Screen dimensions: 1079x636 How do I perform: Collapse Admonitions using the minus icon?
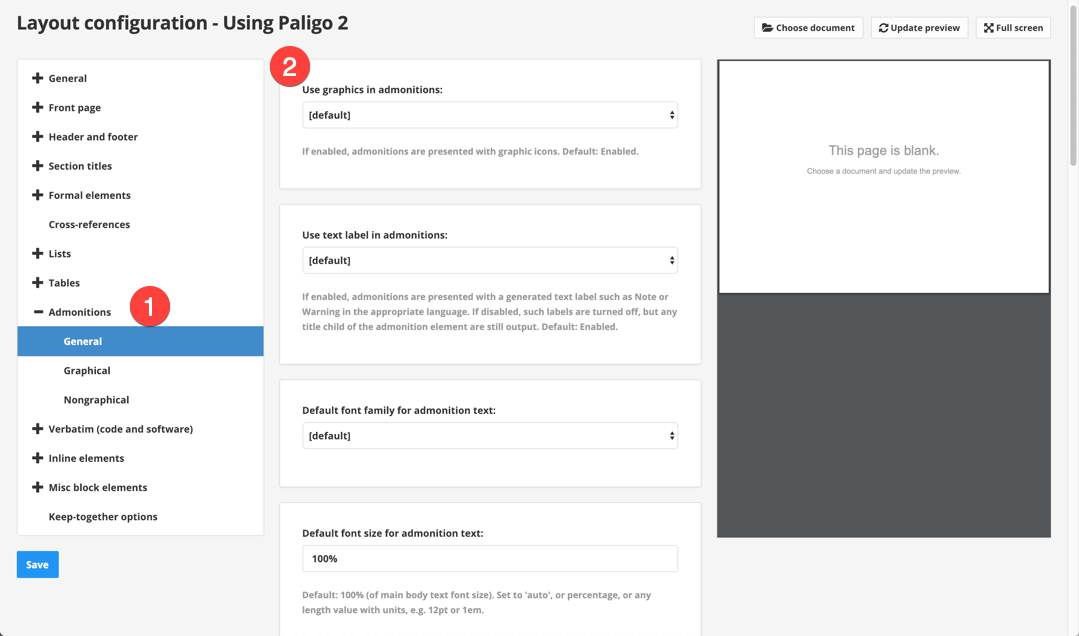pos(38,312)
